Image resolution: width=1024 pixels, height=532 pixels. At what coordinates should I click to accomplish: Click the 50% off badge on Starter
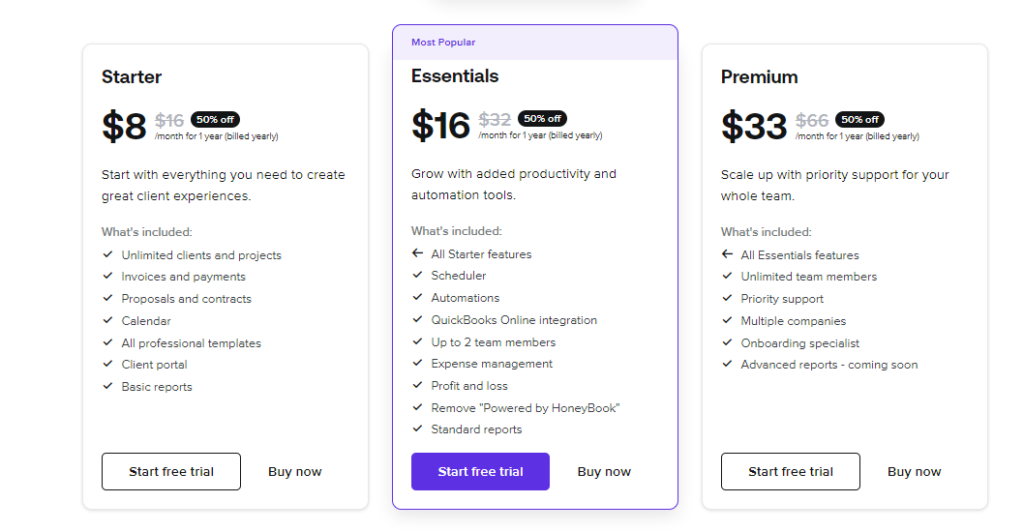pyautogui.click(x=215, y=119)
